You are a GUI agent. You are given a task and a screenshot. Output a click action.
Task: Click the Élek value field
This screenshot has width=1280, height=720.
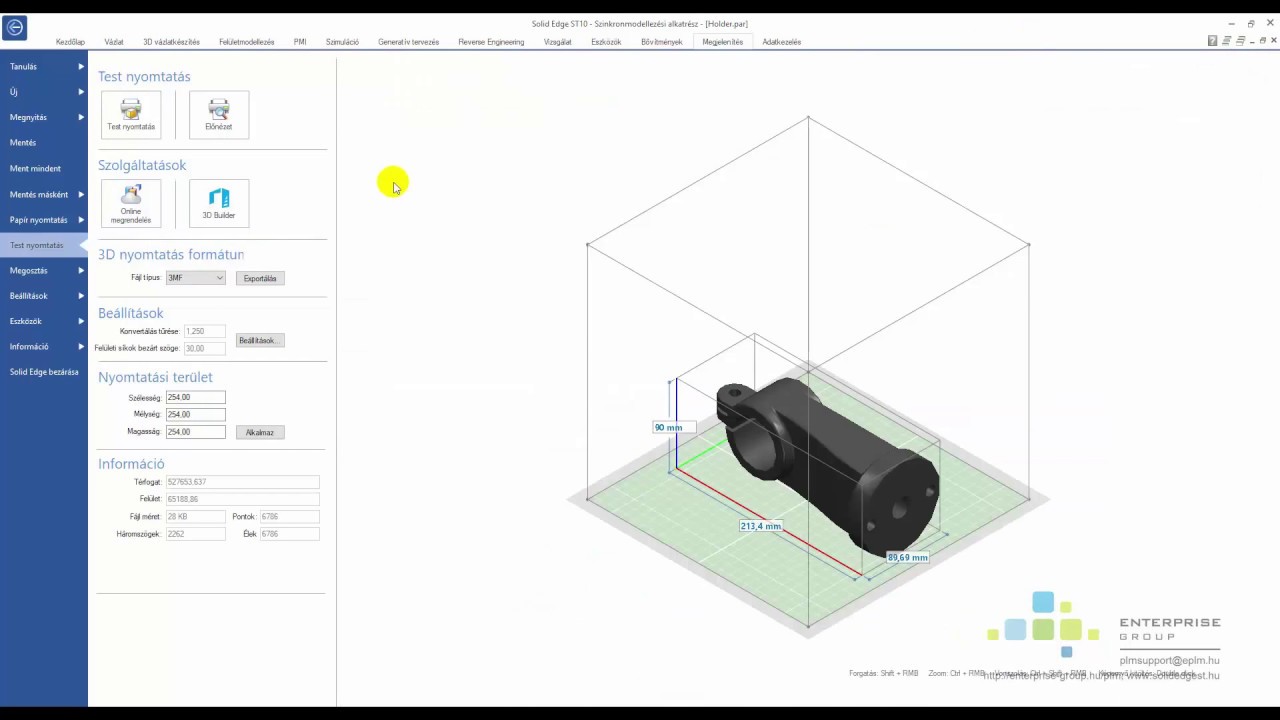[x=289, y=534]
